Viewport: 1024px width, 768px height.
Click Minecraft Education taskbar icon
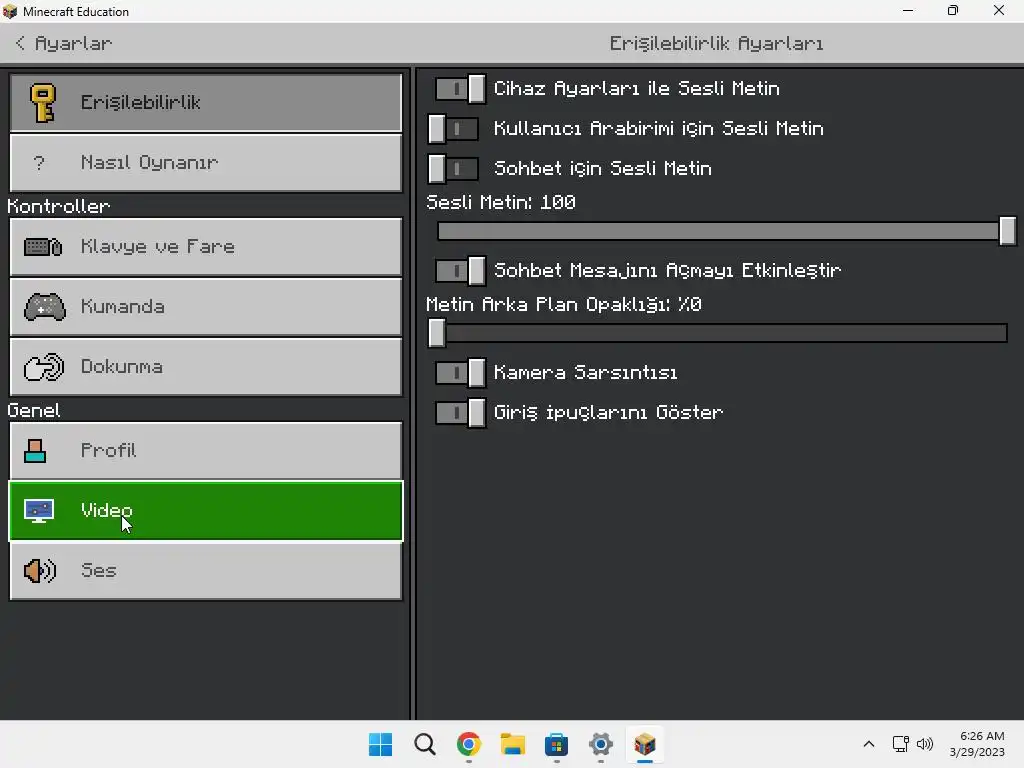[645, 744]
